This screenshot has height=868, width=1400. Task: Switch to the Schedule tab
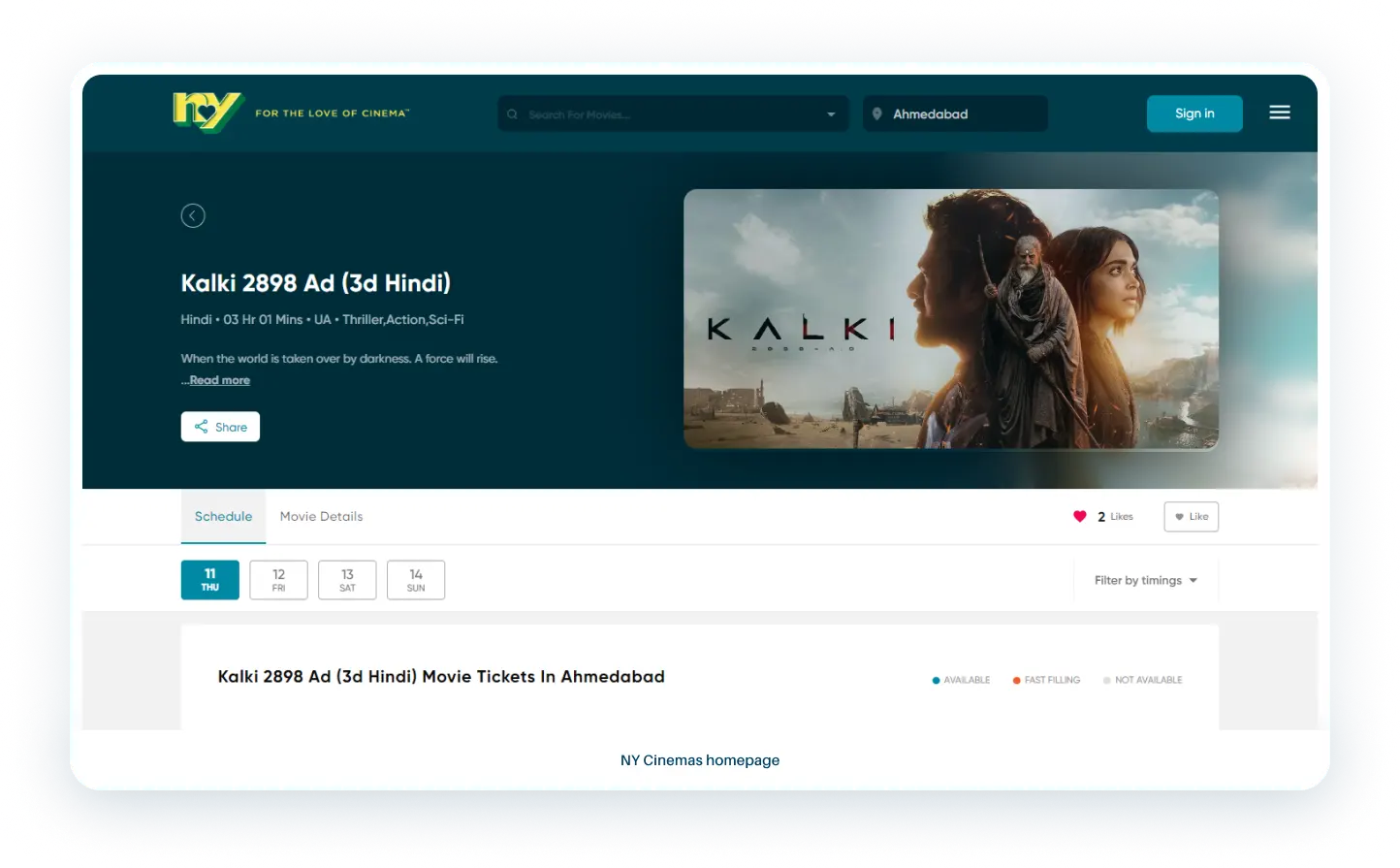pos(223,516)
